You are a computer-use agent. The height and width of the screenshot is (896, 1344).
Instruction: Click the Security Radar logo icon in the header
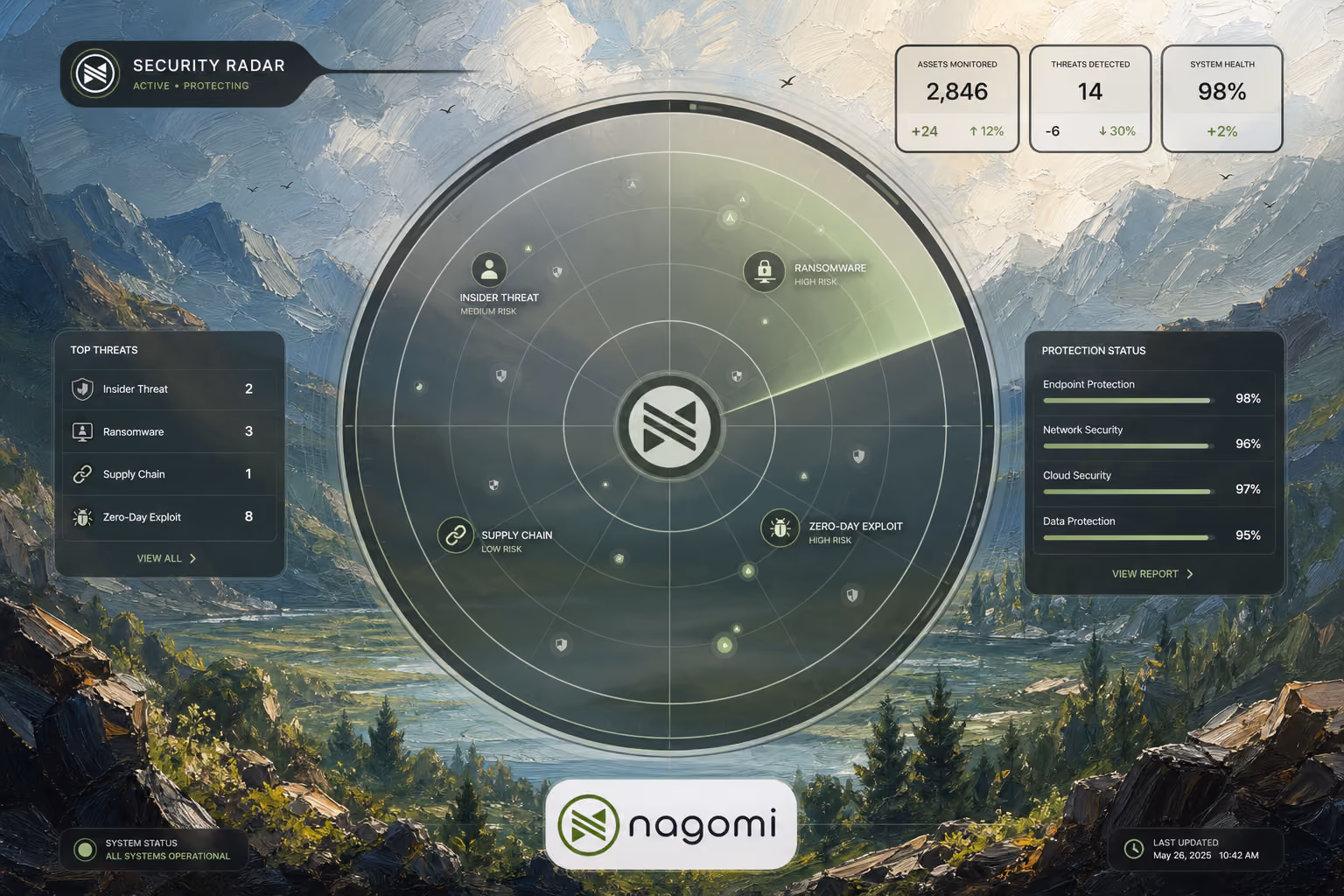pyautogui.click(x=95, y=73)
